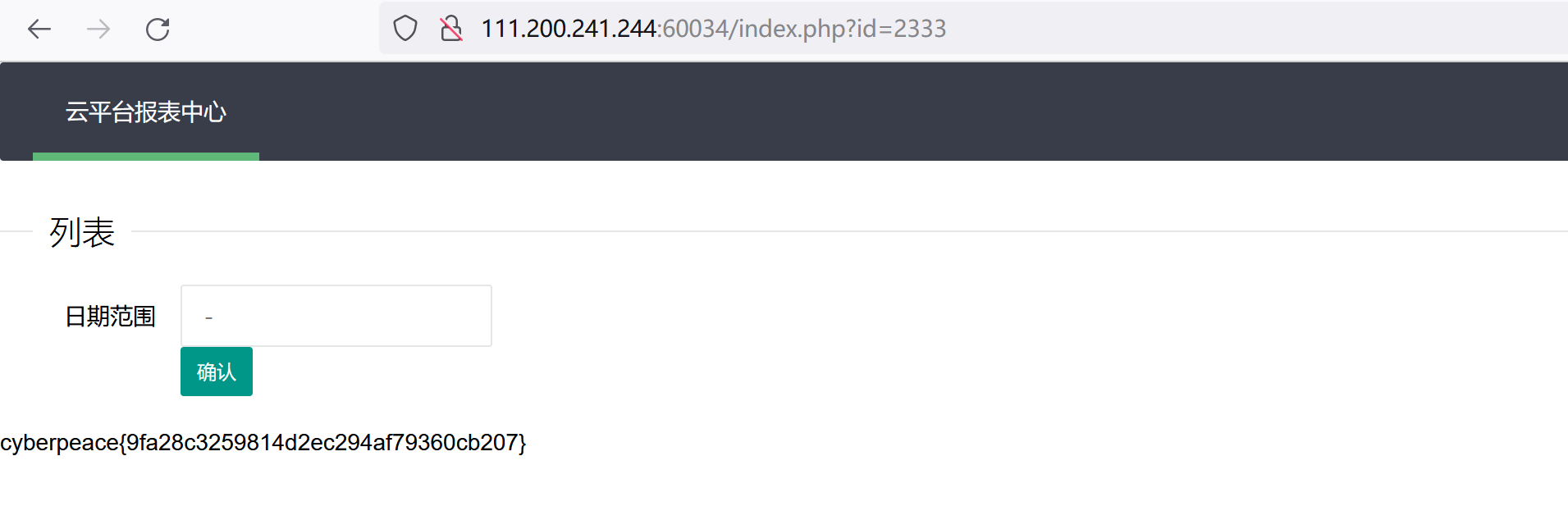
Task: Click the reload icon next to forward arrow
Action: (158, 30)
